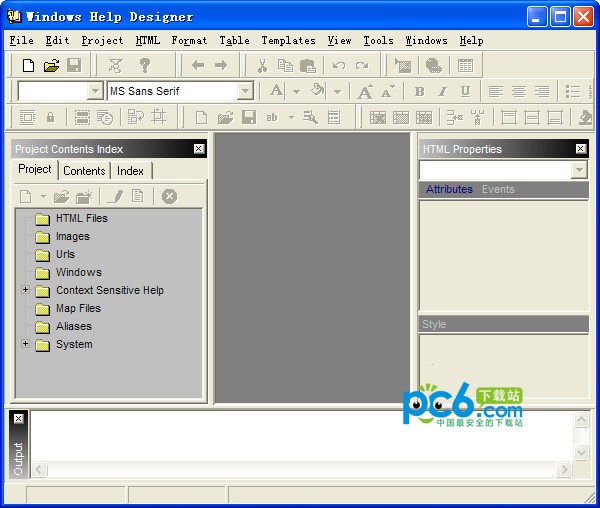Select the Project tab
Screen dimensions: 600x508
[x=35, y=169]
